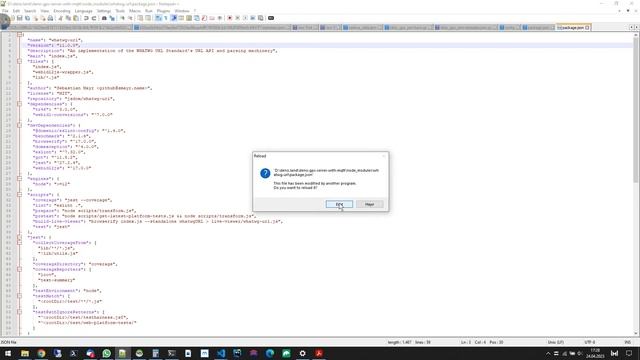This screenshot has height=360, width=640.
Task: Open the User Defined Language toolbar icon
Action: [181, 18]
